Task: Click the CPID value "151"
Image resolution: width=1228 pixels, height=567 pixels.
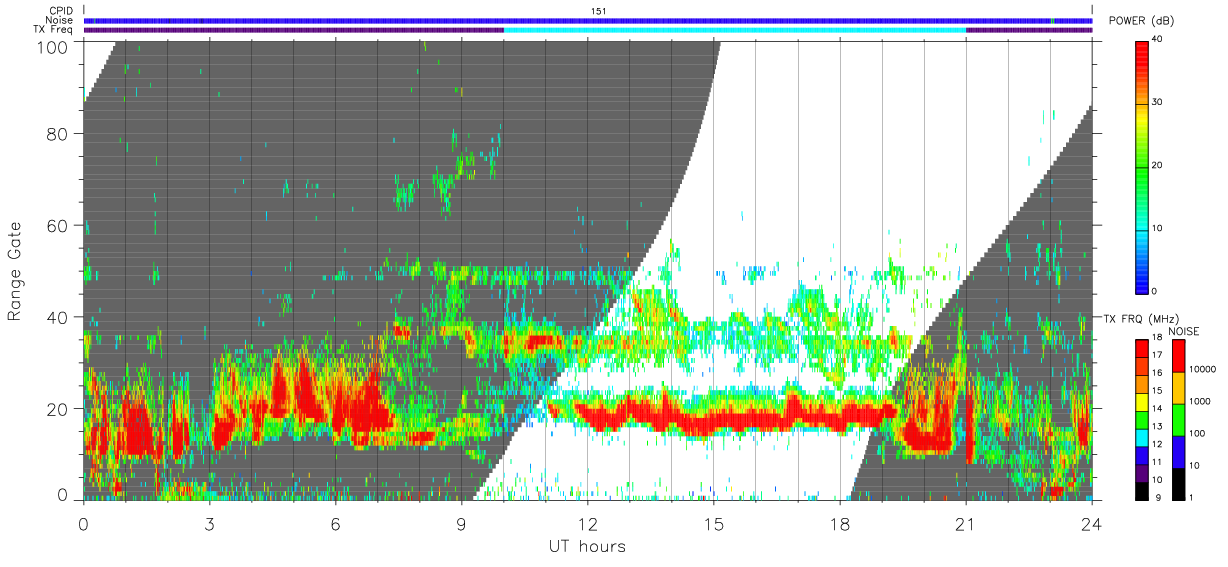Action: (x=598, y=11)
